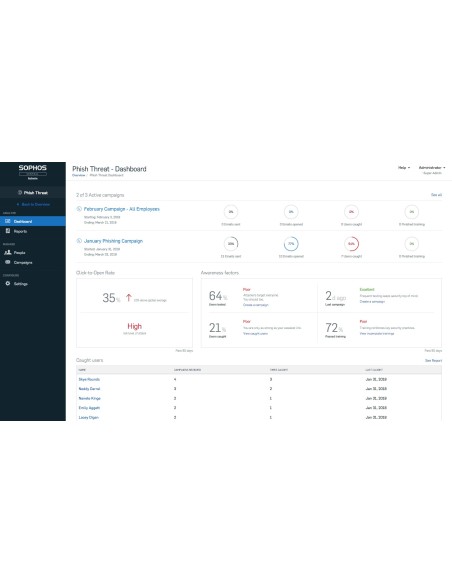Image resolution: width=452 pixels, height=584 pixels.
Task: Click the 2 of 3 Active campaigns heading
Action: [x=100, y=195]
